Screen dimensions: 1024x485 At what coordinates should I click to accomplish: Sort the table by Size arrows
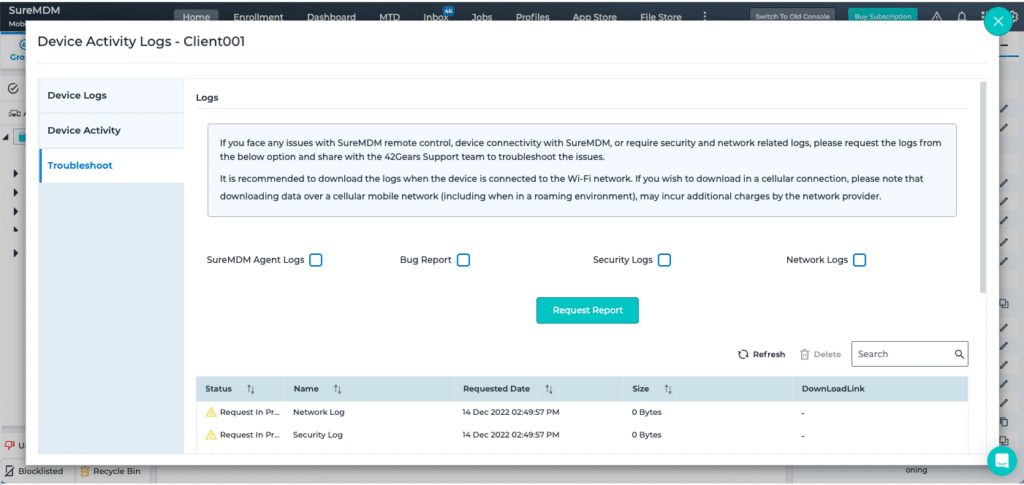pos(668,389)
